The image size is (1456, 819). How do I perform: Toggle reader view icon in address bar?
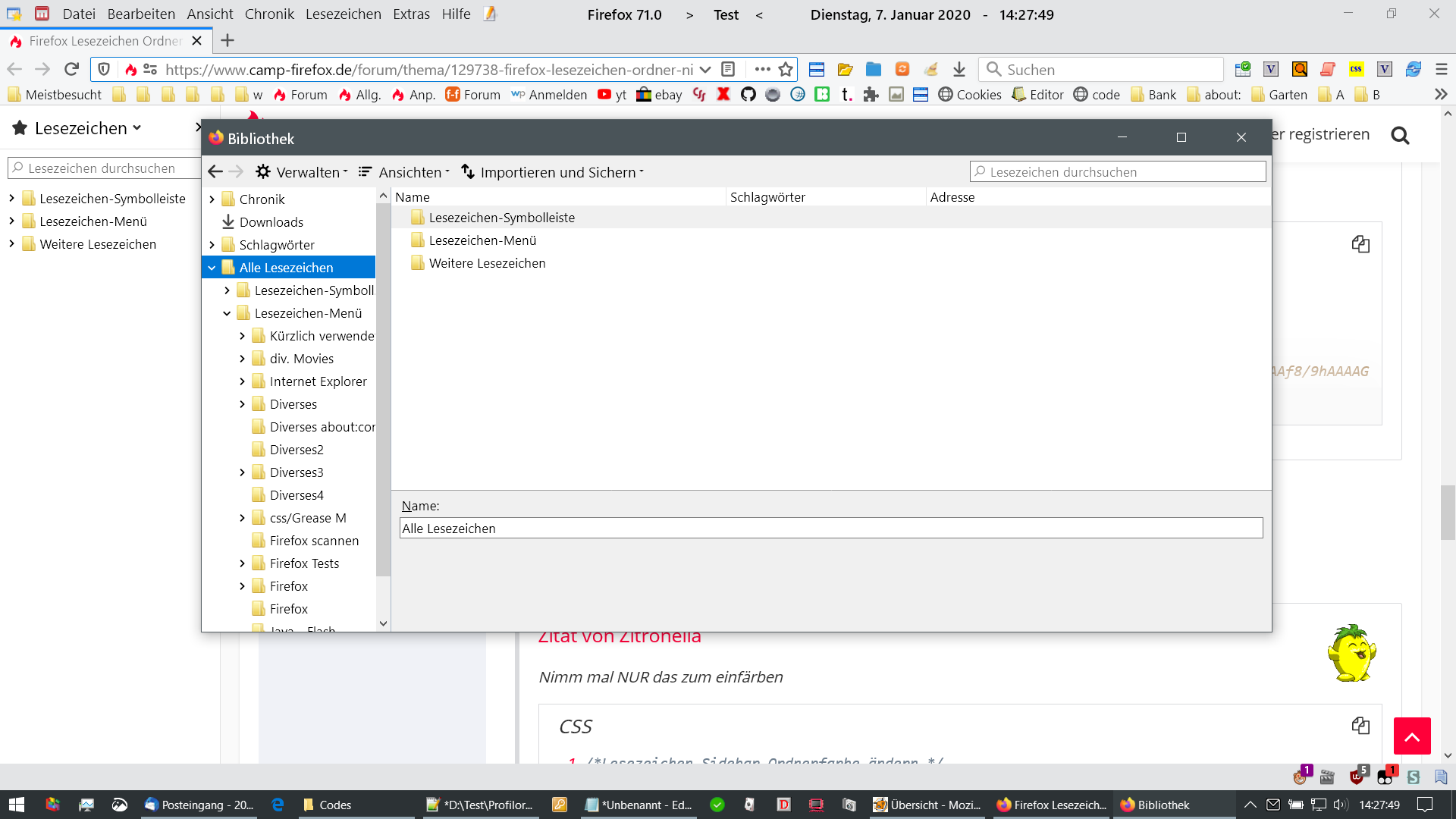click(728, 69)
